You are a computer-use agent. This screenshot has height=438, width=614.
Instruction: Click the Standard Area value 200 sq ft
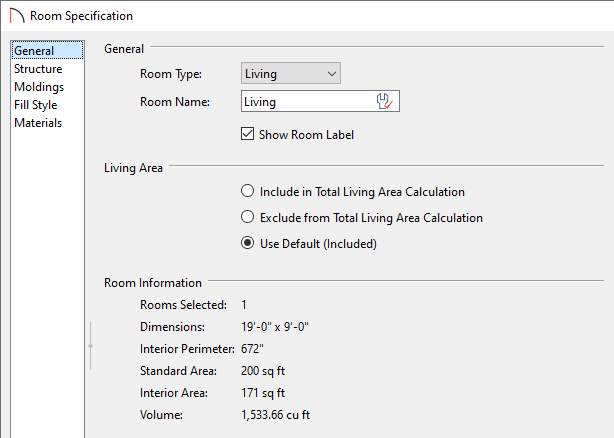(263, 371)
